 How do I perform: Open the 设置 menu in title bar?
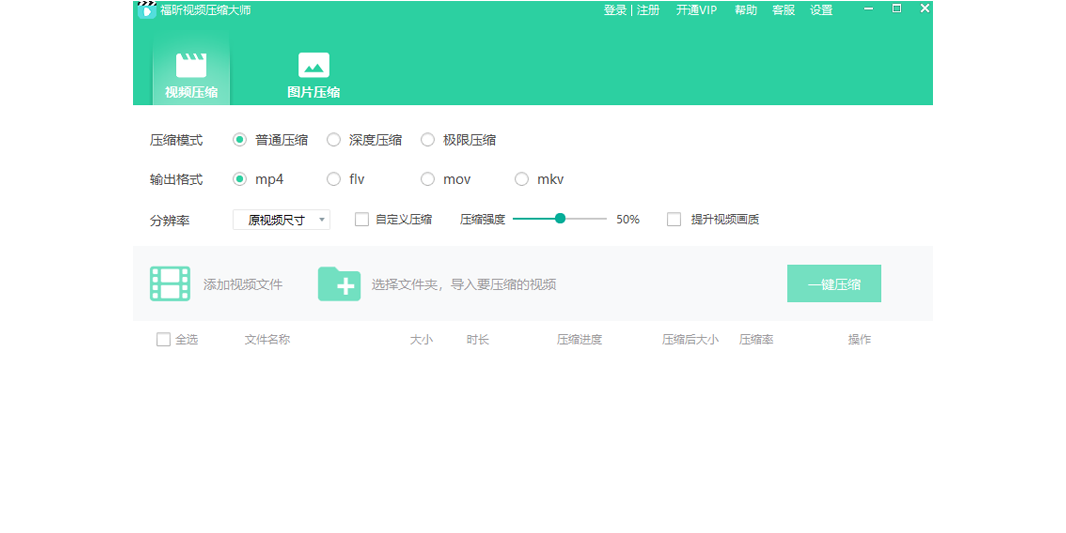821,11
